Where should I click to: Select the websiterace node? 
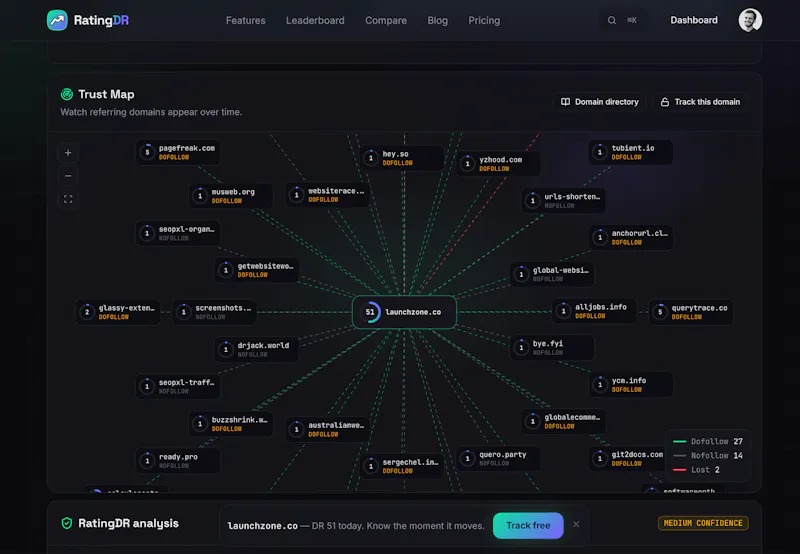pyautogui.click(x=328, y=195)
